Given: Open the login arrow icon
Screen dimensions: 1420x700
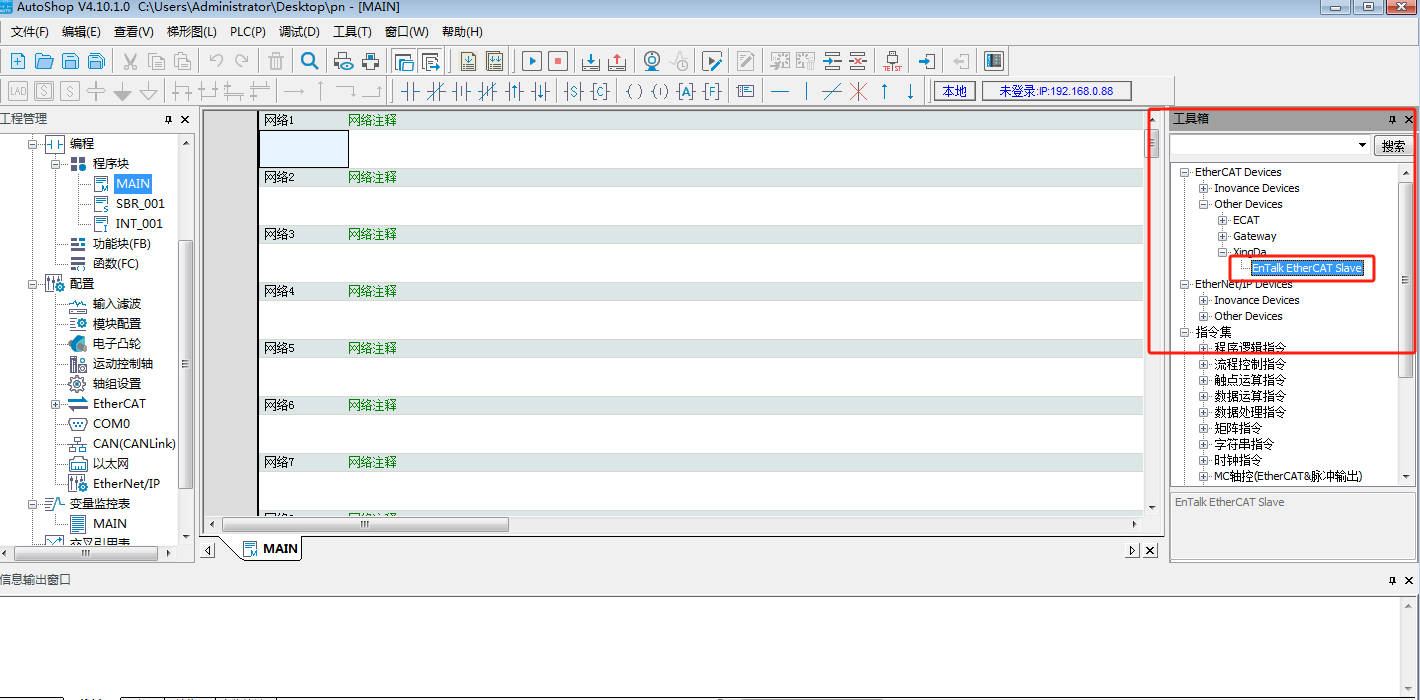Looking at the screenshot, I should tap(926, 61).
